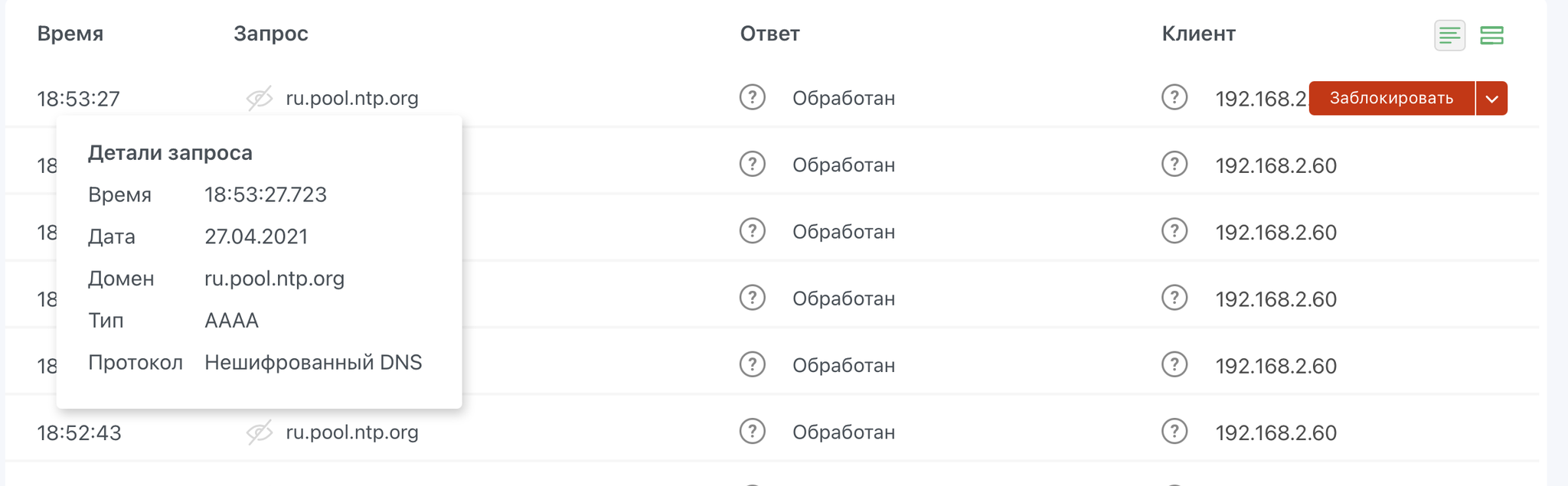1568x486 pixels.
Task: Click ru.pool.ntp.org in the 18:52:43 row
Action: (x=352, y=432)
